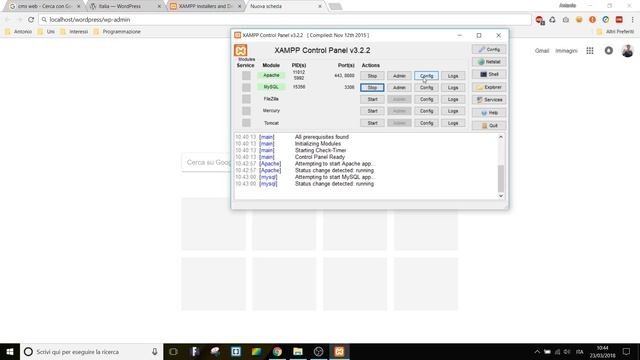Open the FileZilla Logs dropdown
The image size is (640, 360).
pos(453,100)
